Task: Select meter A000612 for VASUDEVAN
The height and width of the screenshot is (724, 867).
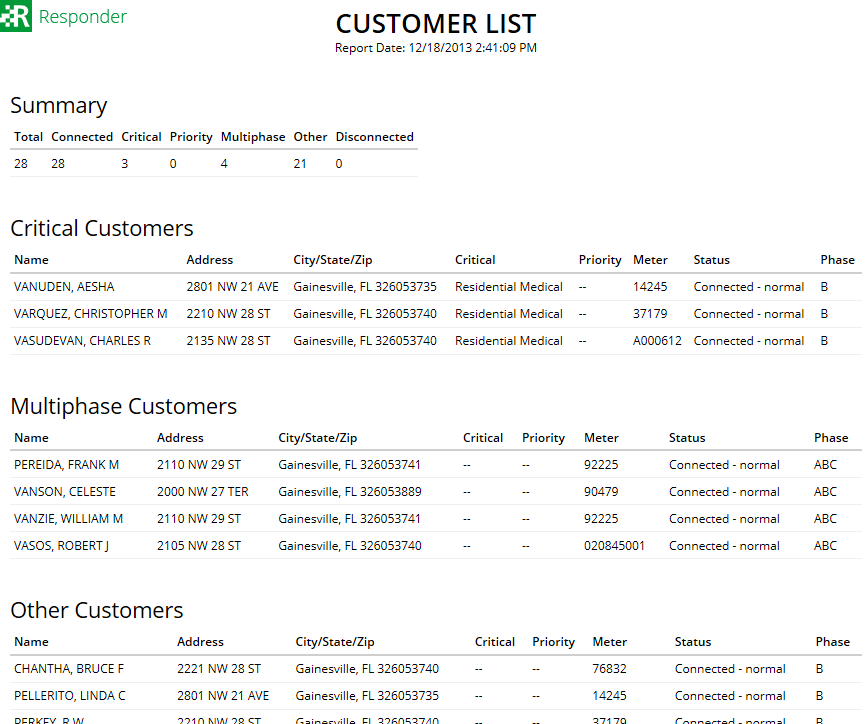Action: pyautogui.click(x=657, y=341)
